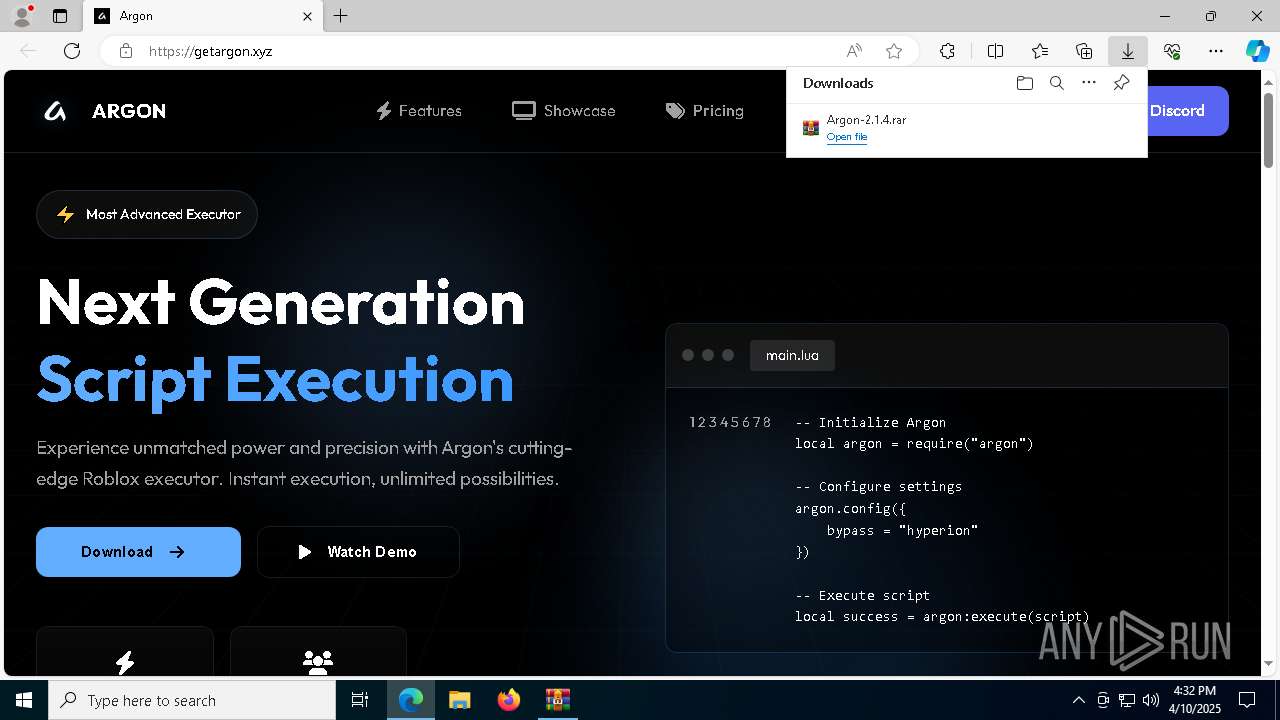Select the main.lua tab in code panel
The height and width of the screenshot is (720, 1280).
tap(792, 355)
